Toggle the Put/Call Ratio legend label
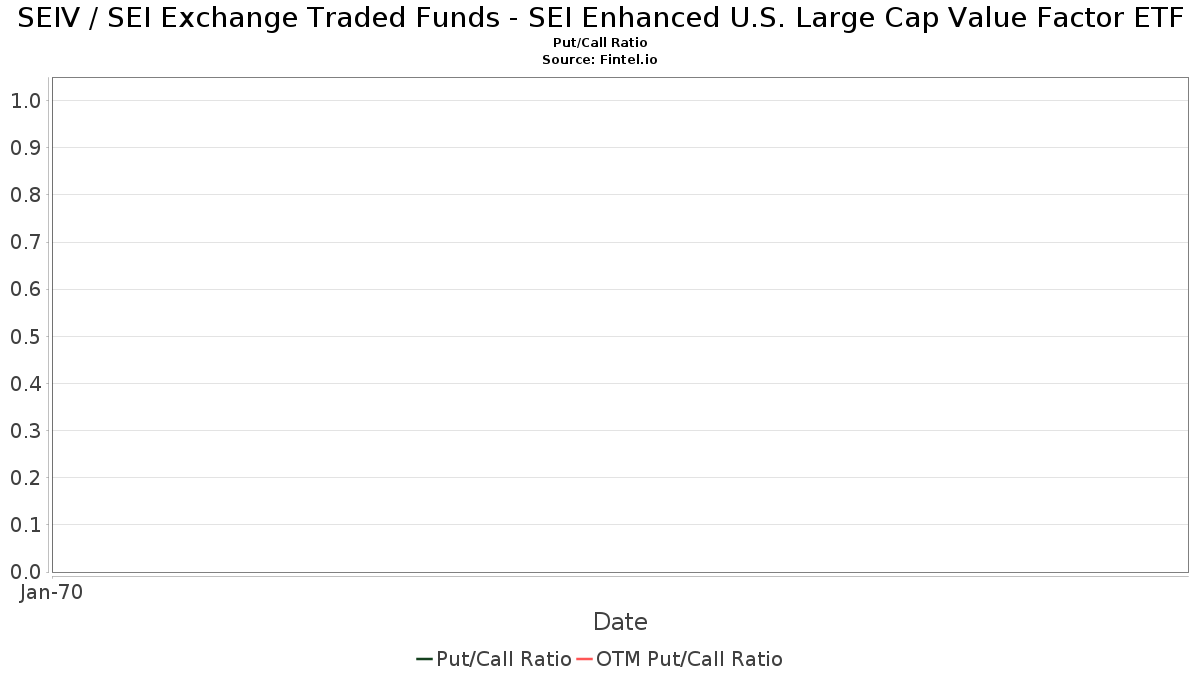Viewport: 1200px width, 675px height. [x=503, y=659]
